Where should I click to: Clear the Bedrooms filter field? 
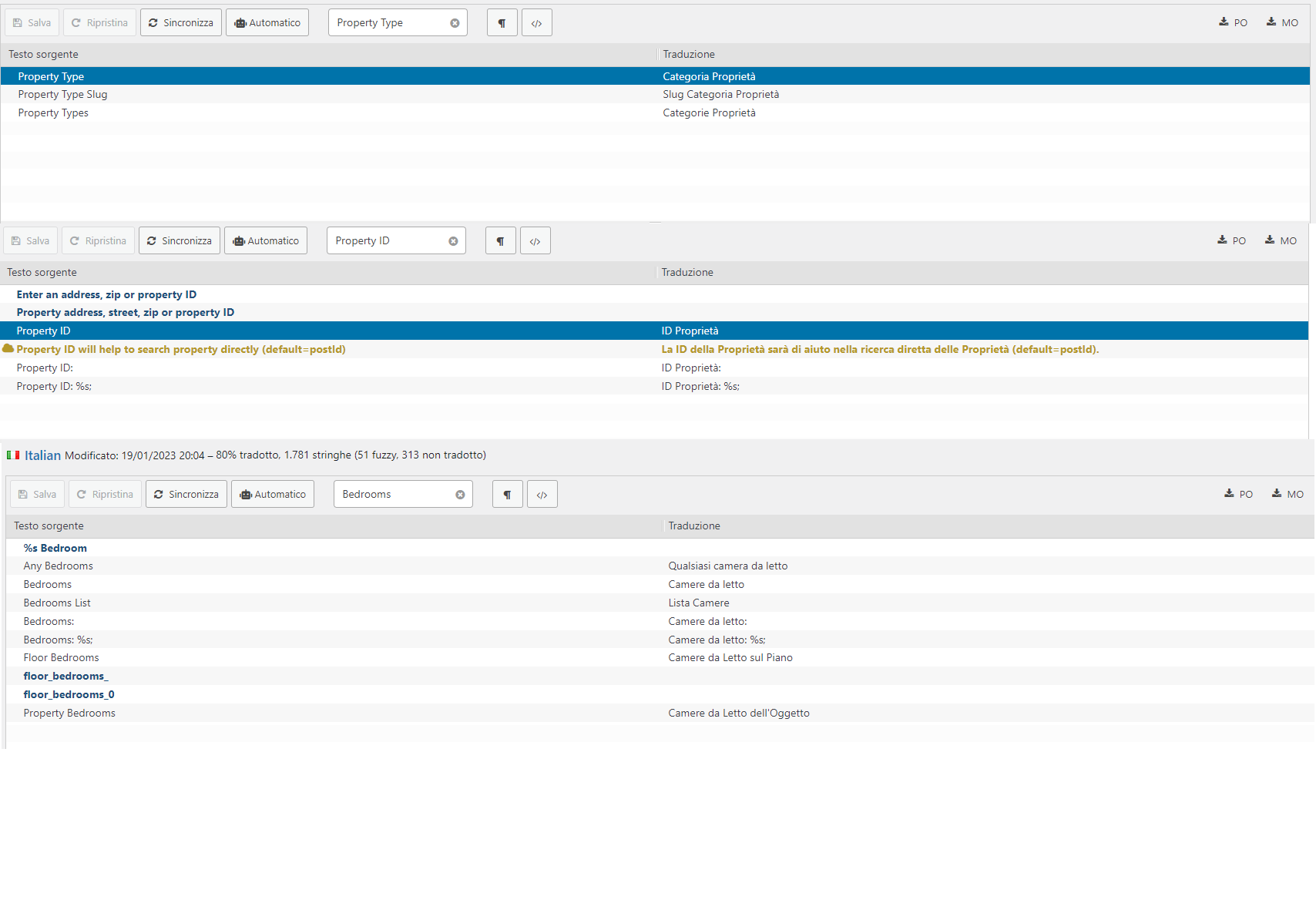coord(460,495)
